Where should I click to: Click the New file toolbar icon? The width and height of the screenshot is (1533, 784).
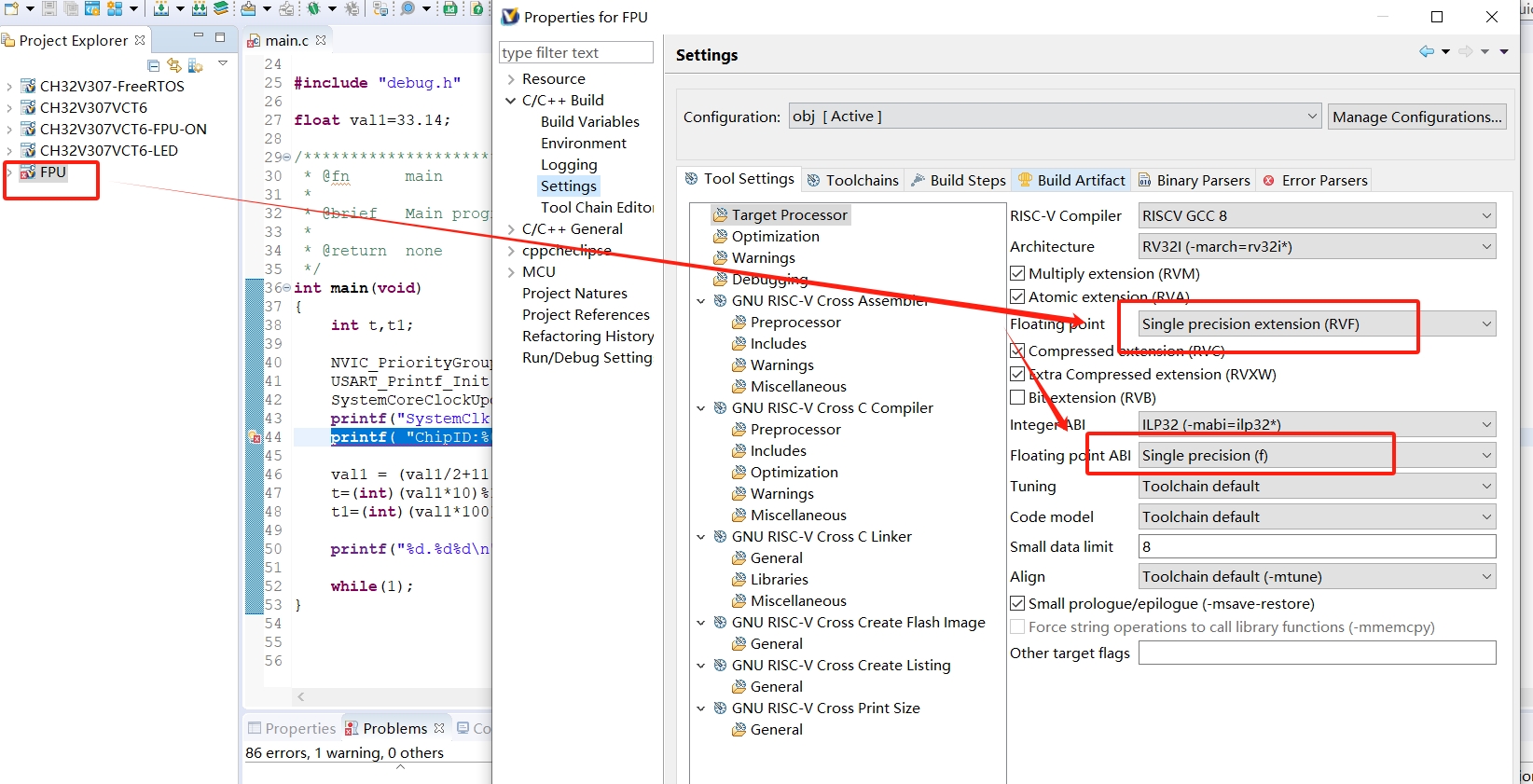tap(11, 8)
